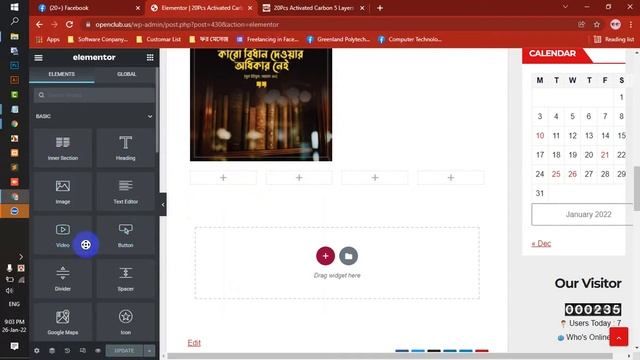Go back in Chrome
The image size is (640, 360).
(x=39, y=24)
